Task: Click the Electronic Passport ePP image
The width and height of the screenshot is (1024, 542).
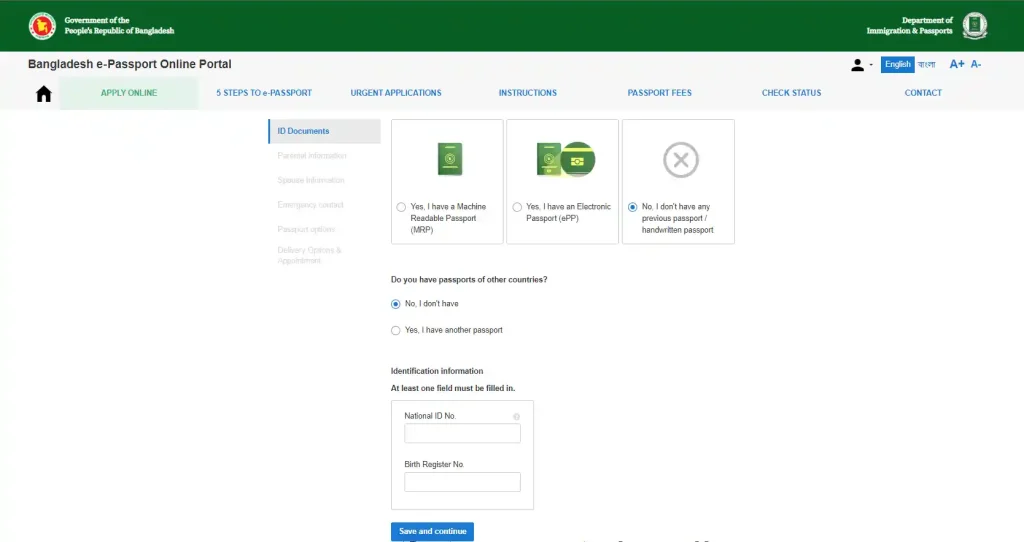Action: coord(565,159)
